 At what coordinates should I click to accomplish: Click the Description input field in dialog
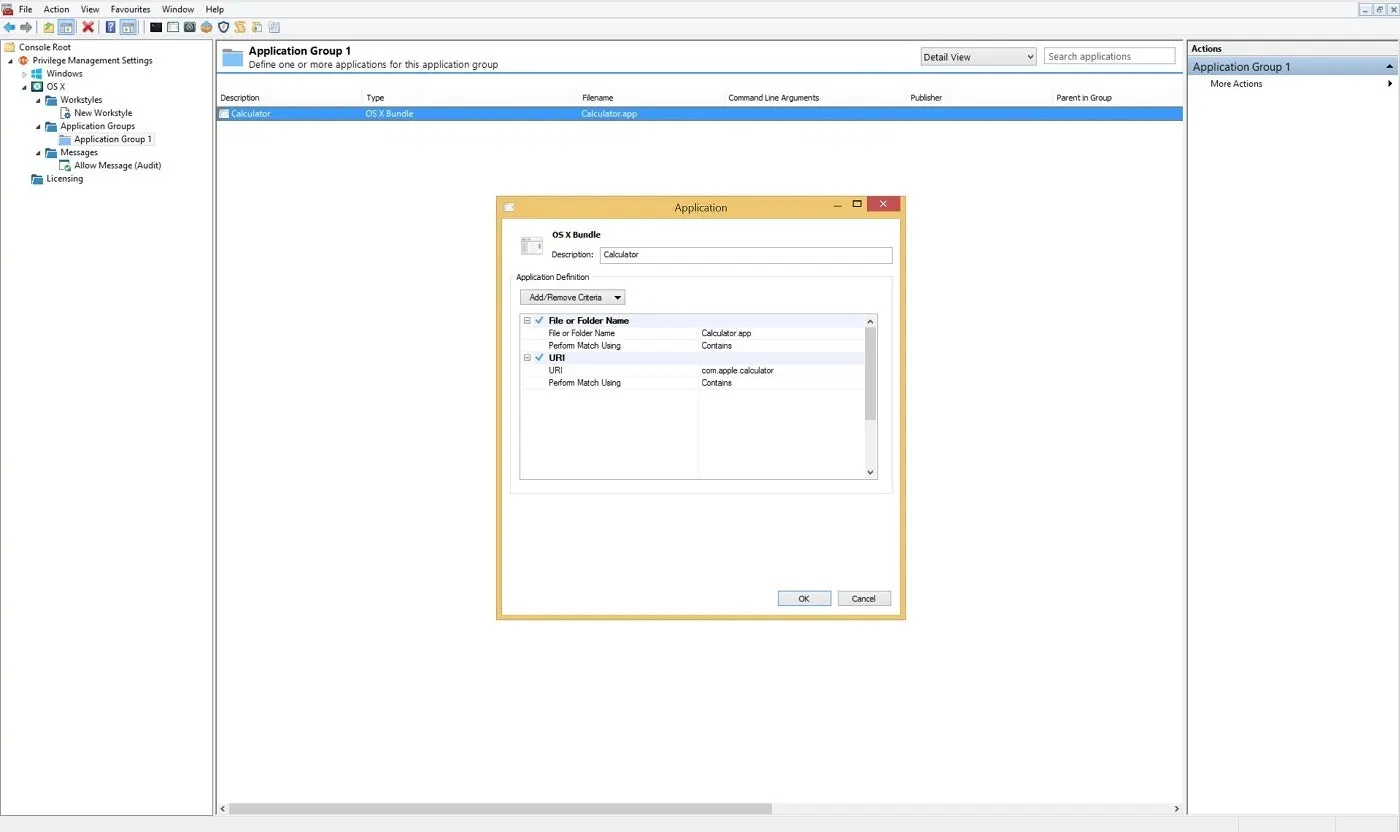coord(746,255)
